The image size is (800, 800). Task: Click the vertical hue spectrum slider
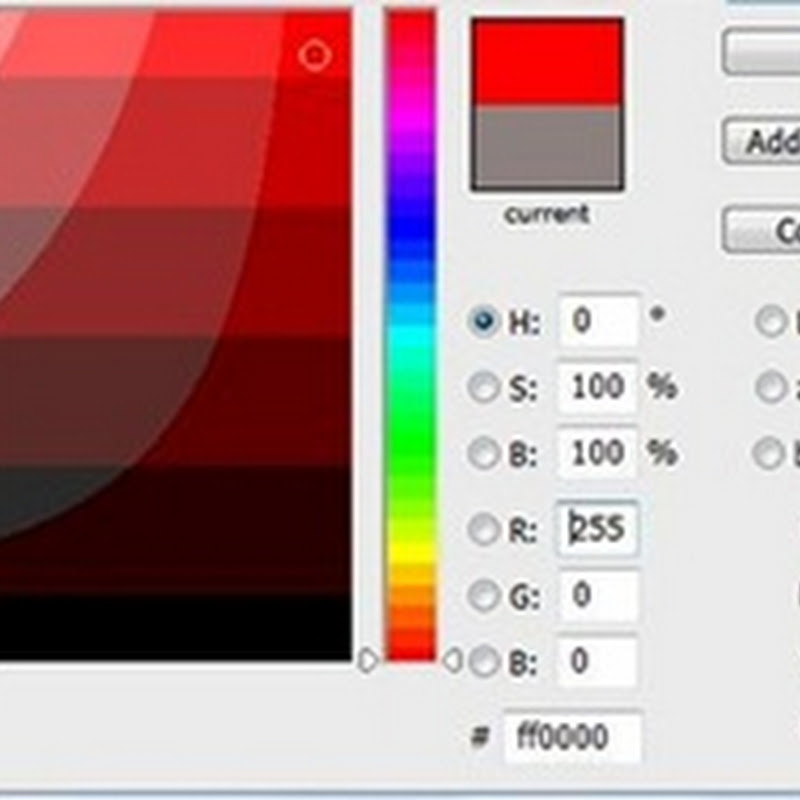[411, 336]
